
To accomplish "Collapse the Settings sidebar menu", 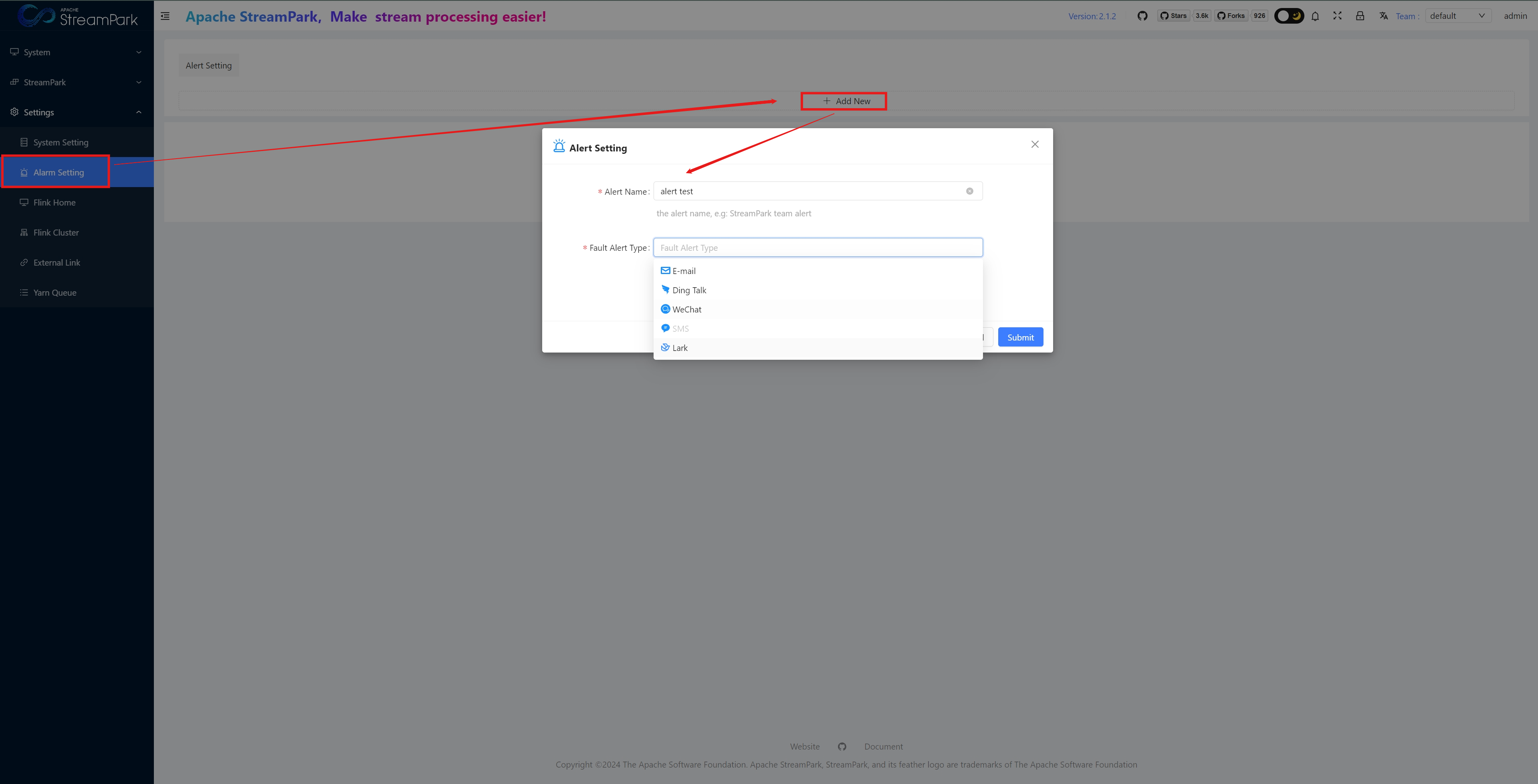I will click(x=77, y=112).
